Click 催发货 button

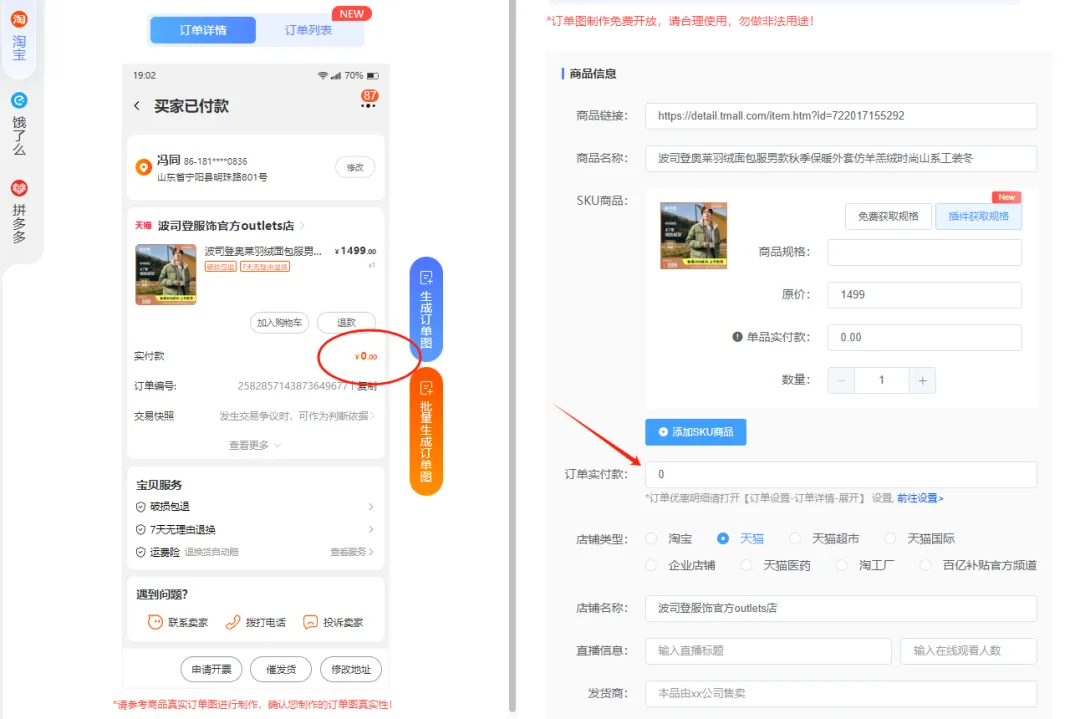(x=281, y=669)
